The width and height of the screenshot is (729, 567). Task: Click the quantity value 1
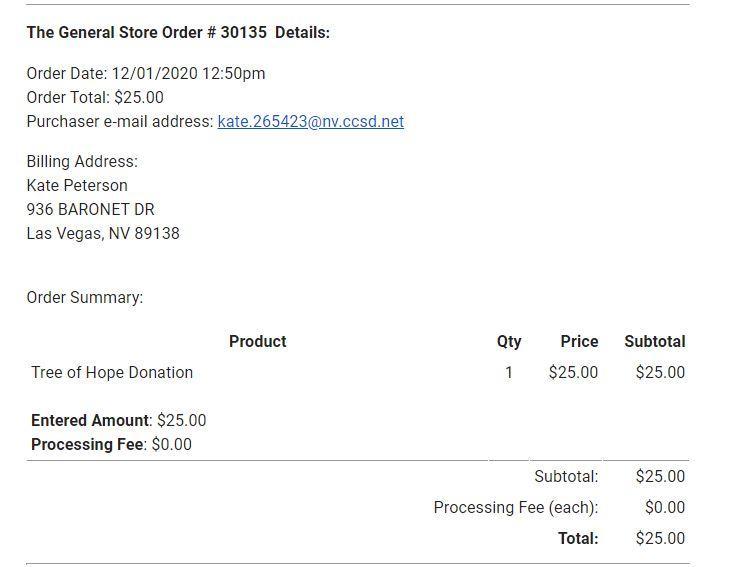[509, 373]
